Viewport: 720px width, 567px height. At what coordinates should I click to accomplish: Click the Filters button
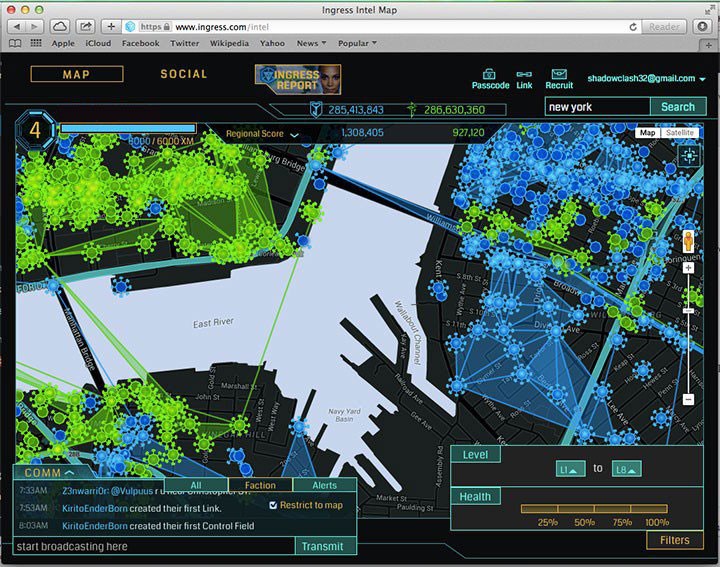(x=675, y=540)
